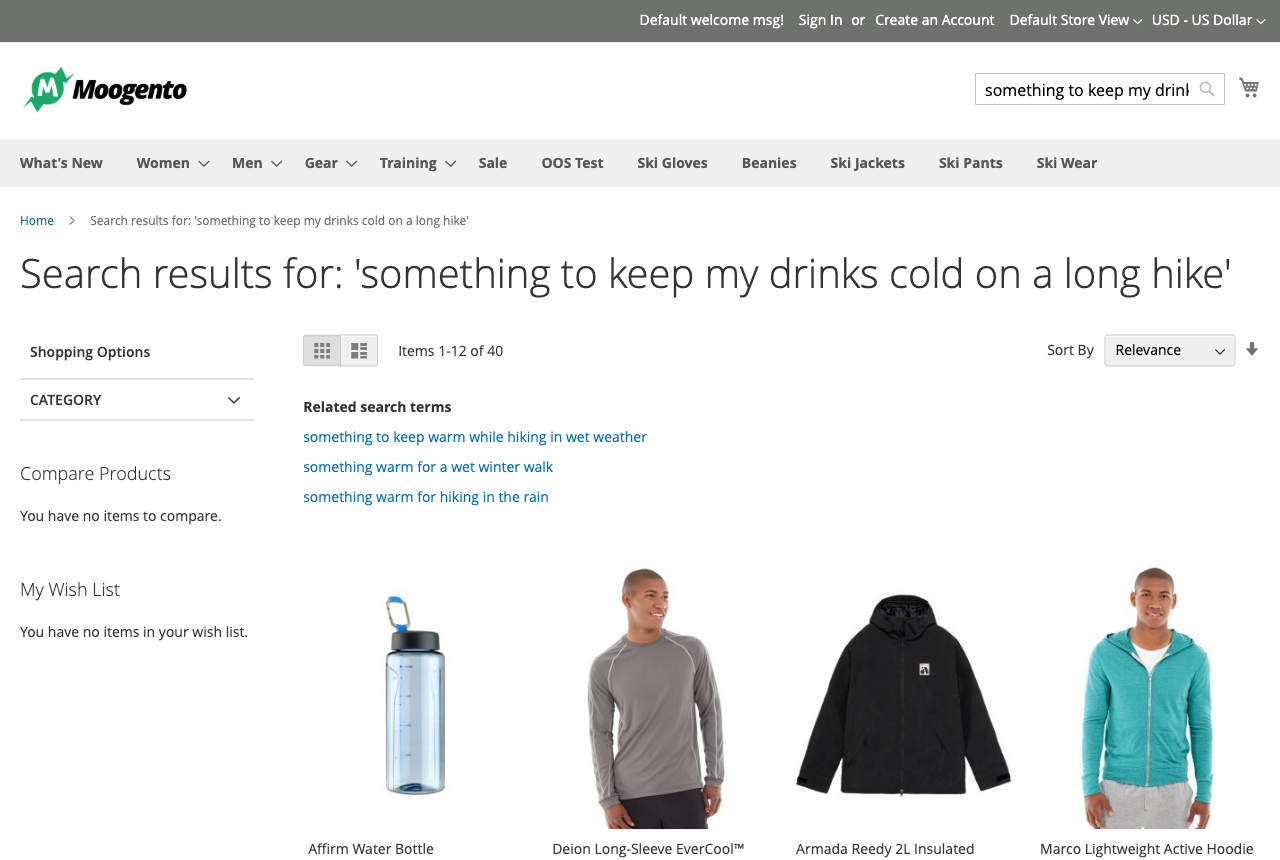Browse the Ski Gloves category

pos(672,163)
